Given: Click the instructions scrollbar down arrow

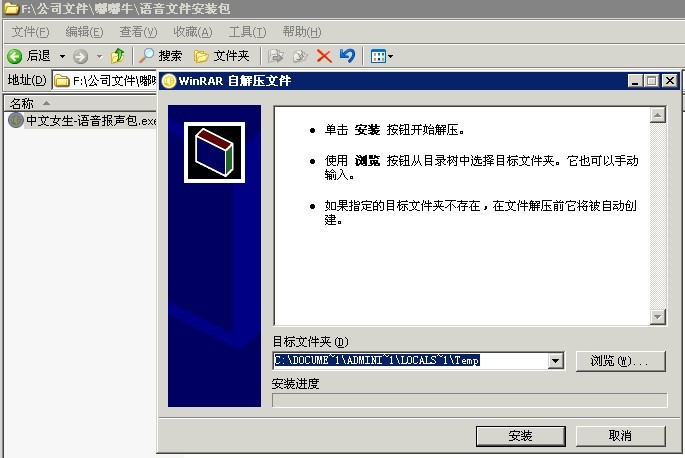Looking at the screenshot, I should pyautogui.click(x=657, y=316).
